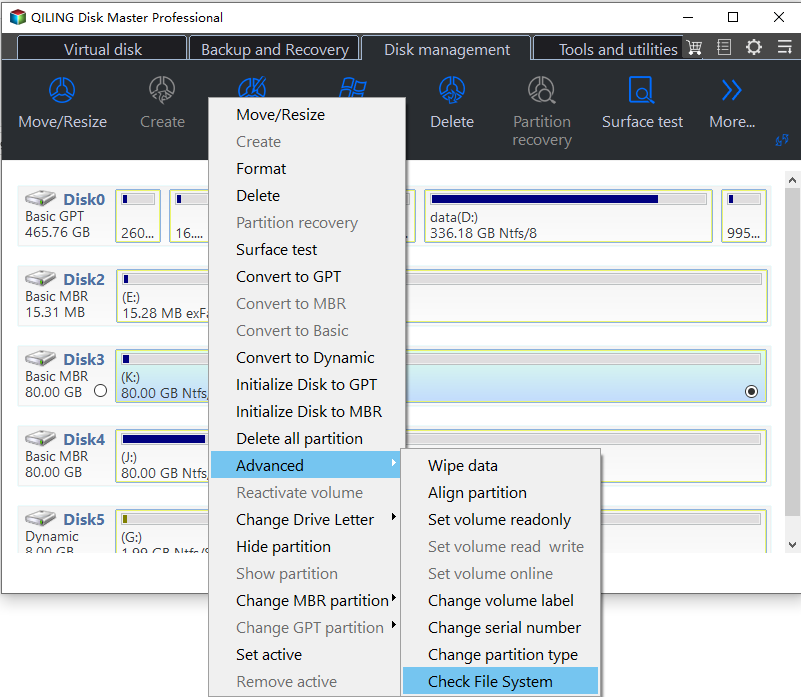801x697 pixels.
Task: Select the Disk4 drive icon
Action: click(40, 438)
